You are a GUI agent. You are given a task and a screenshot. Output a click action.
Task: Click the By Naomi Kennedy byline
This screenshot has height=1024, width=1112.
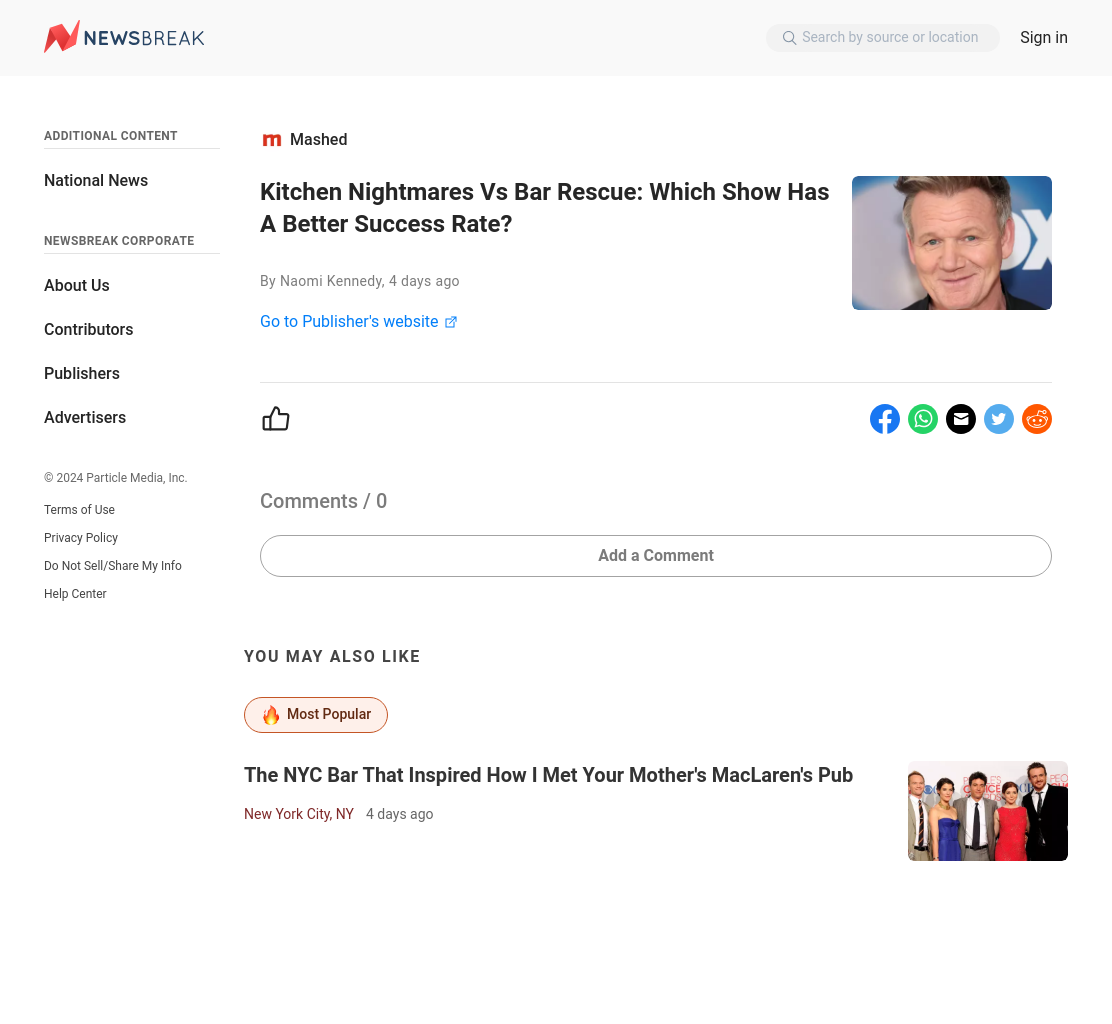(x=360, y=282)
